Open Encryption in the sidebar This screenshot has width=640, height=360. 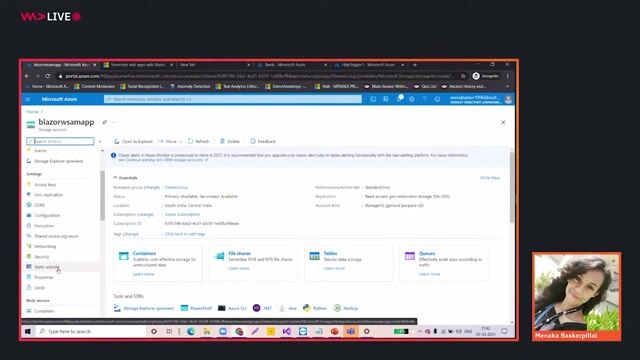tap(44, 226)
